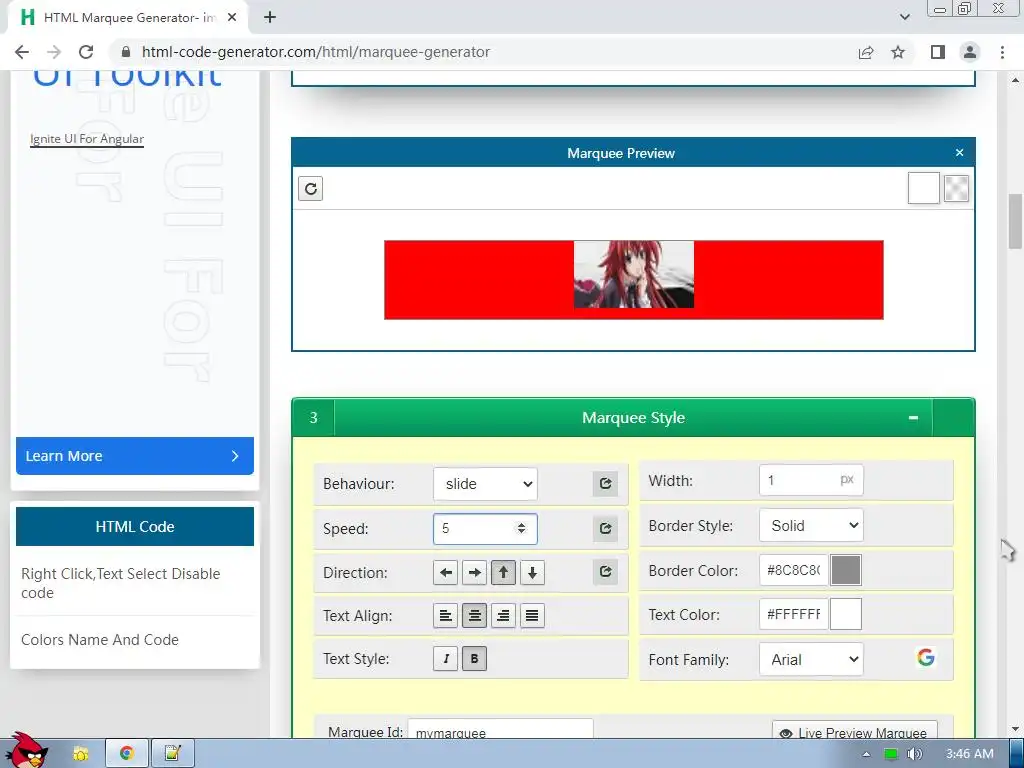Open the gray Border Color swatch
This screenshot has width=1024, height=768.
coord(846,570)
